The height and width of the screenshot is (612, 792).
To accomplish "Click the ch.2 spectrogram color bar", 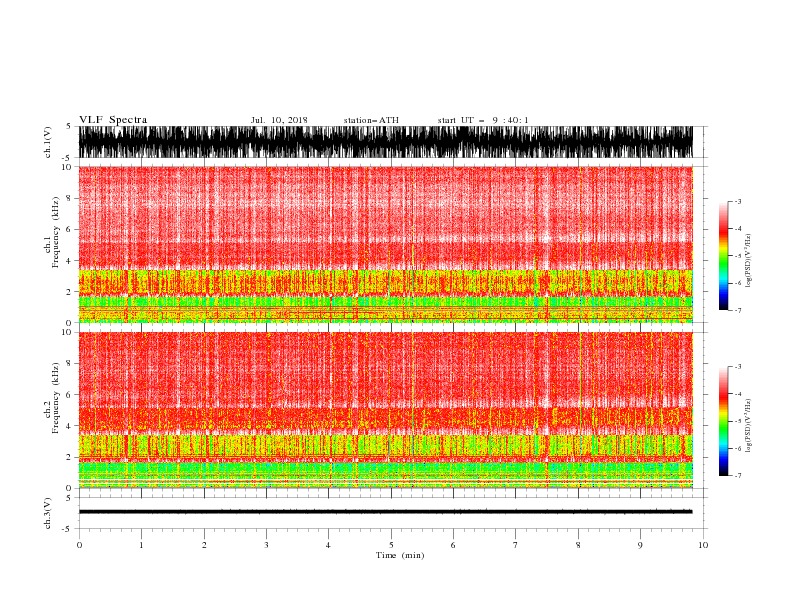I will pyautogui.click(x=724, y=421).
